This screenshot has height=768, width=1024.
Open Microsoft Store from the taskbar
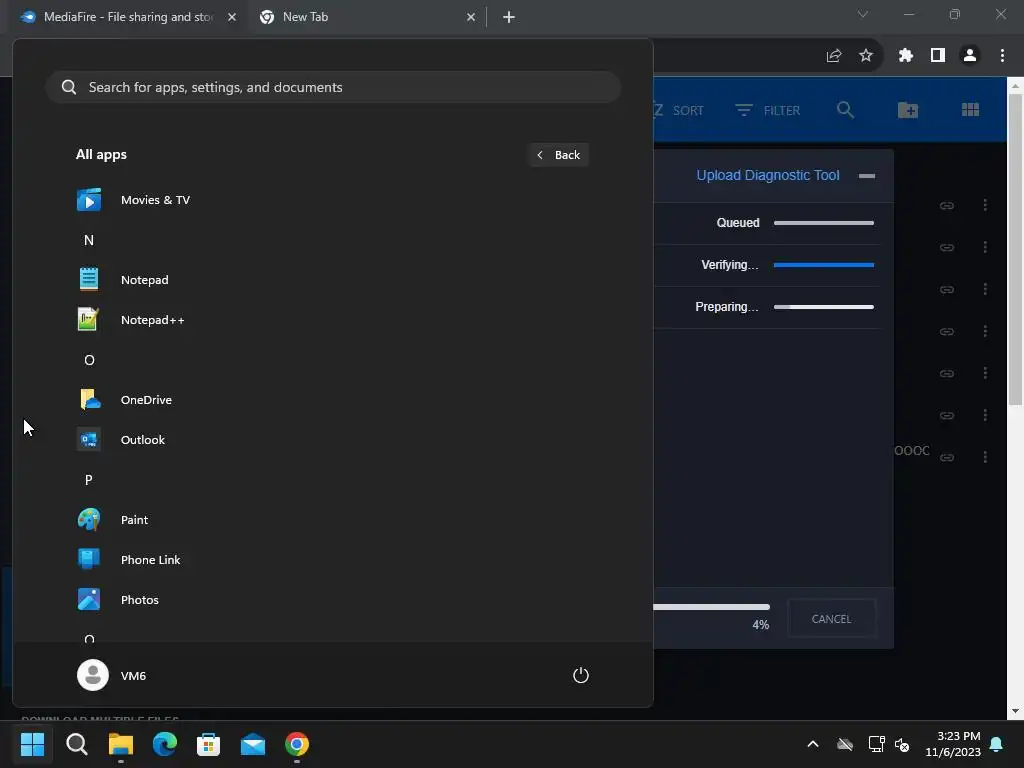coord(208,744)
